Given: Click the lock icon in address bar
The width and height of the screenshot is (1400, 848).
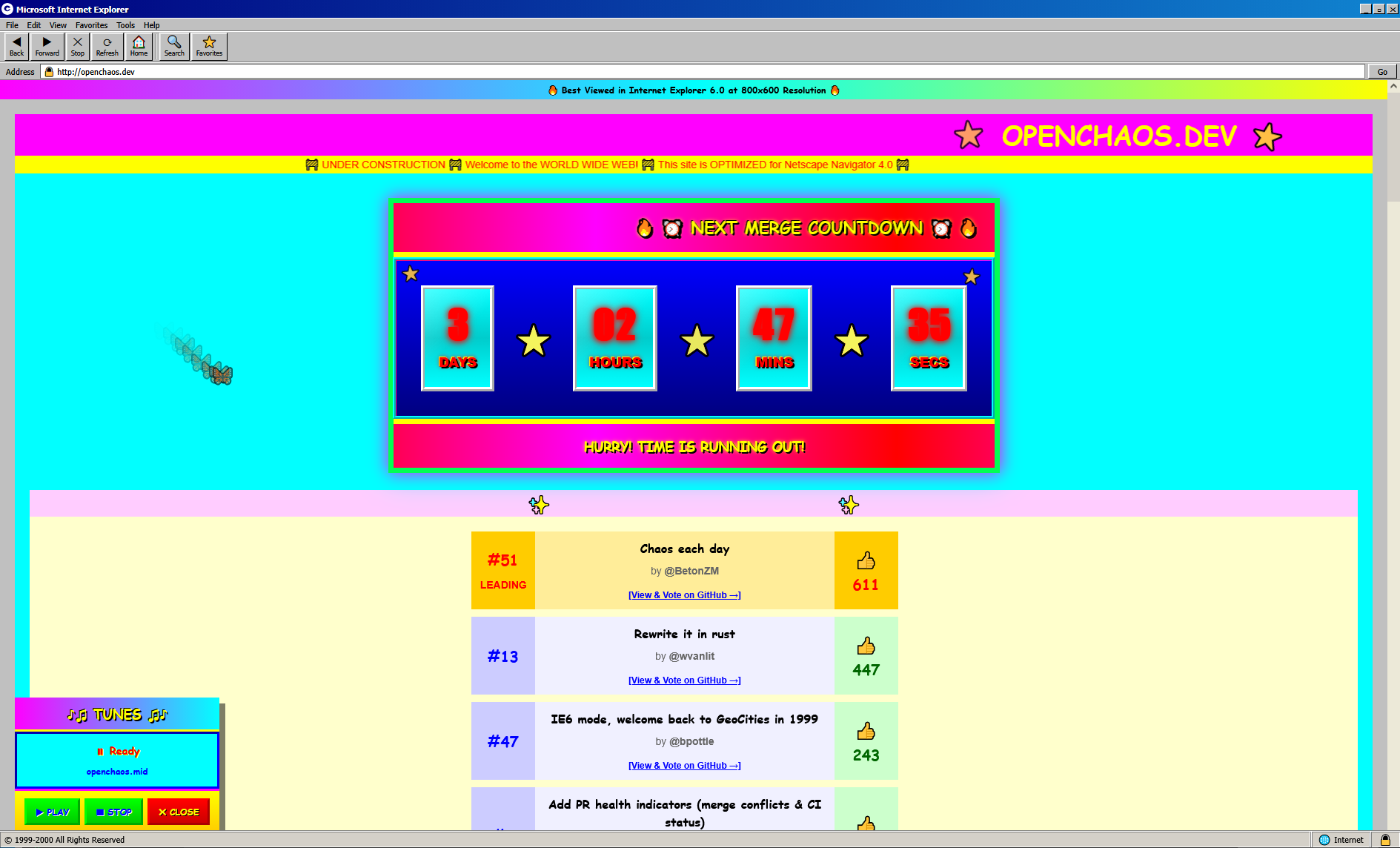Looking at the screenshot, I should [50, 72].
